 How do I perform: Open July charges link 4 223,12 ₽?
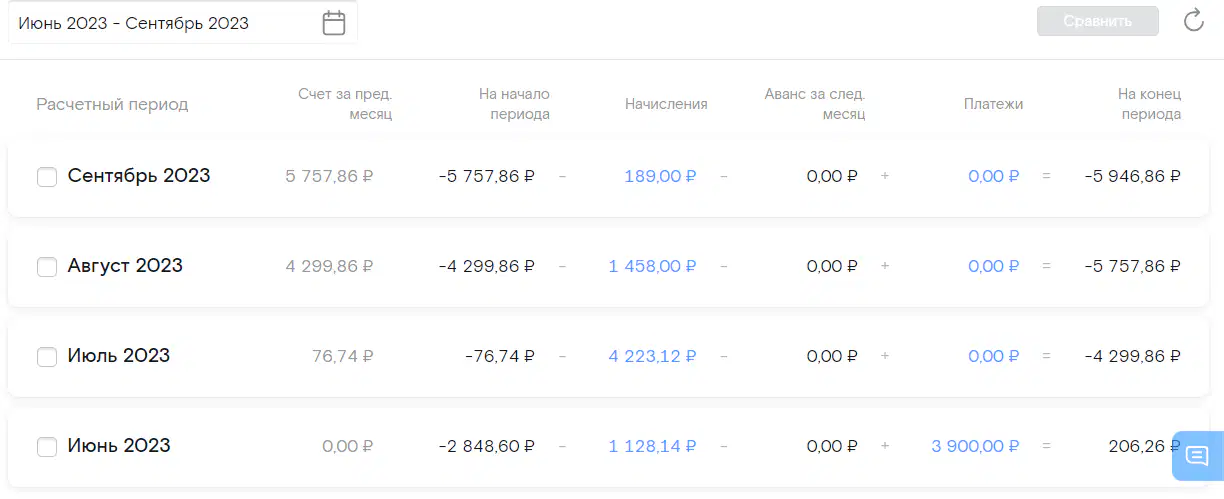[x=652, y=356]
